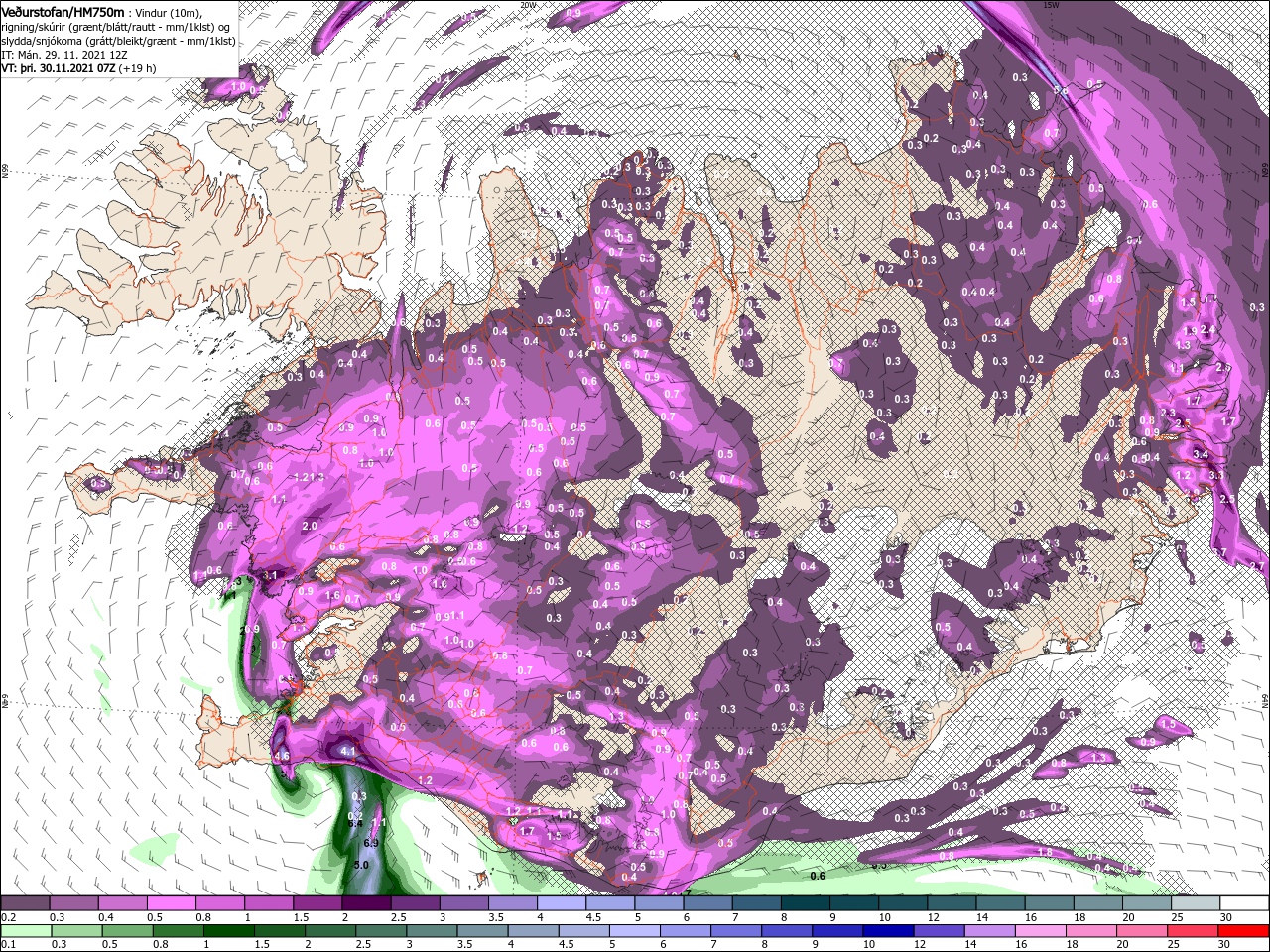Click the 3.1 snowfall value on the map
This screenshot has width=1270, height=952.
[269, 575]
